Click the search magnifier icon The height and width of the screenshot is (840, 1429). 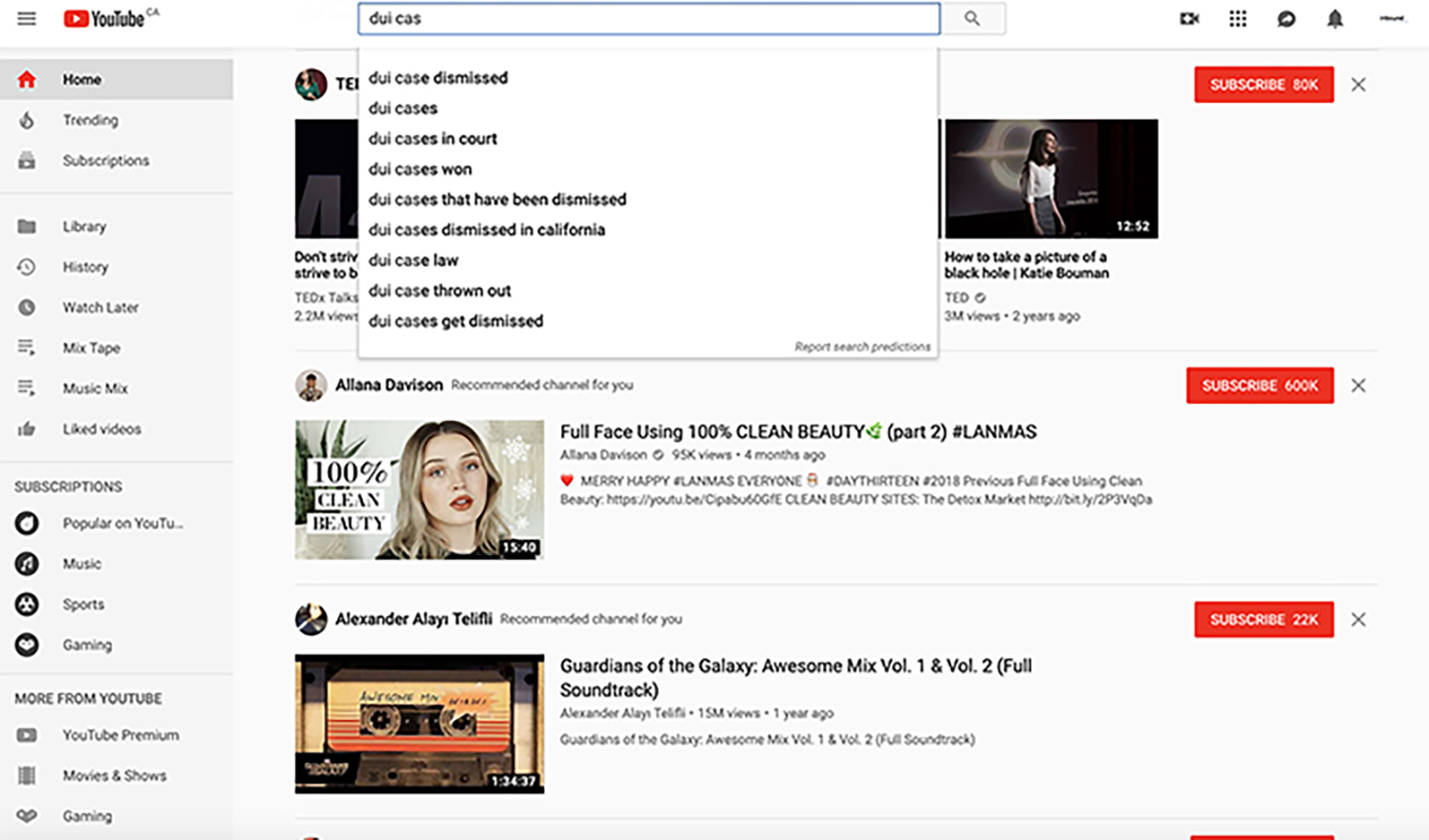[973, 18]
